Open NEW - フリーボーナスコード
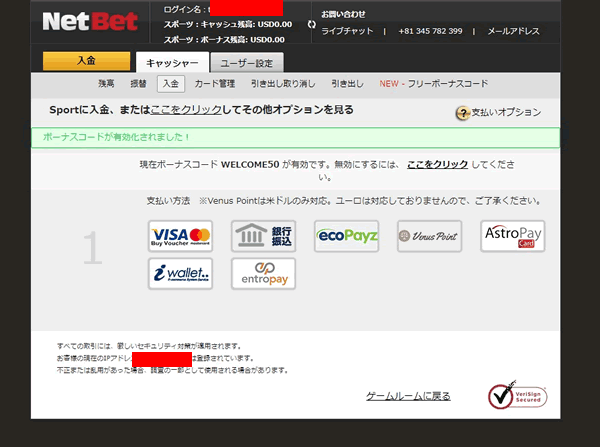The image size is (600, 447). click(434, 83)
